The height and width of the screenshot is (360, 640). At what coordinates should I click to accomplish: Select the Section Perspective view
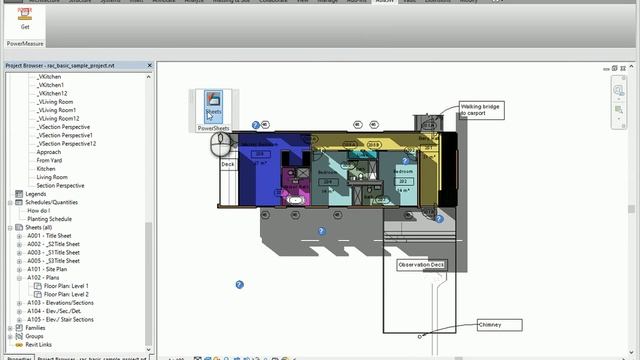60,186
